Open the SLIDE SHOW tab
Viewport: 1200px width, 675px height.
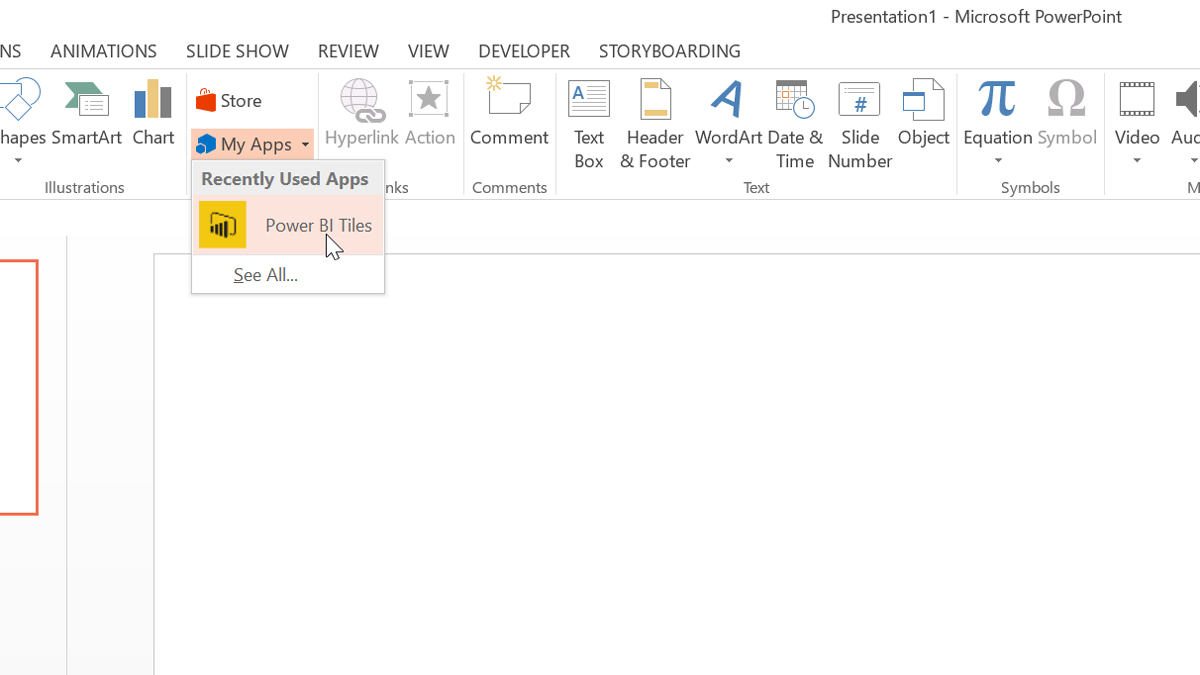pyautogui.click(x=237, y=51)
